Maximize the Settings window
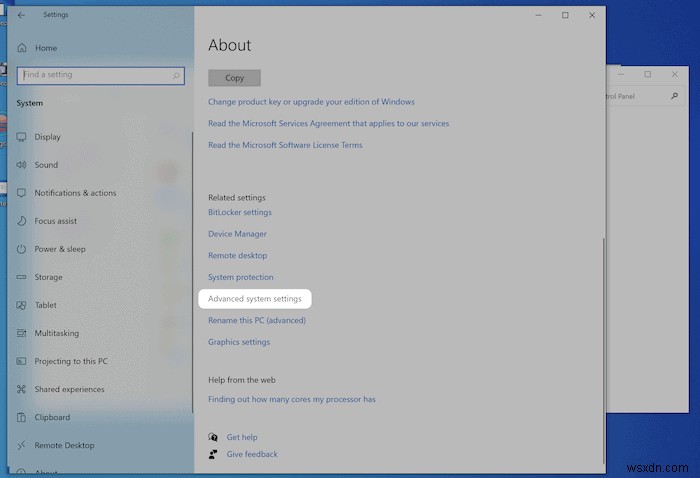The image size is (700, 478). tap(565, 15)
